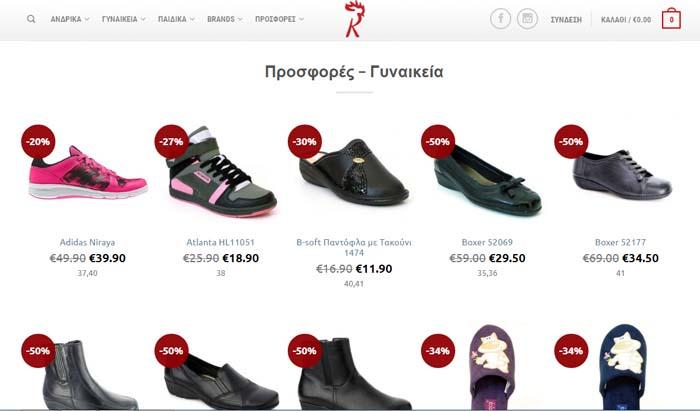Open the Instagram circle icon
This screenshot has height=411, width=700.
click(x=527, y=19)
